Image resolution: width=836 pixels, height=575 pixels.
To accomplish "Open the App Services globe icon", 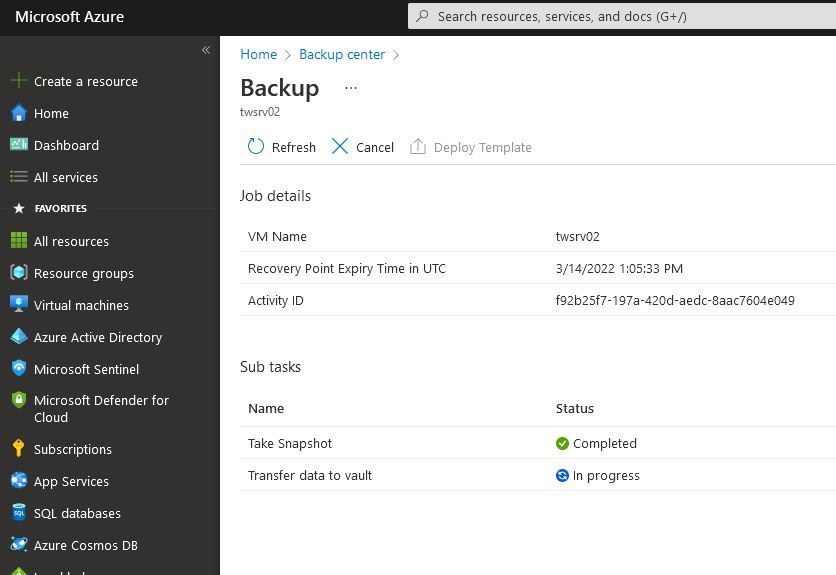I will pos(19,480).
